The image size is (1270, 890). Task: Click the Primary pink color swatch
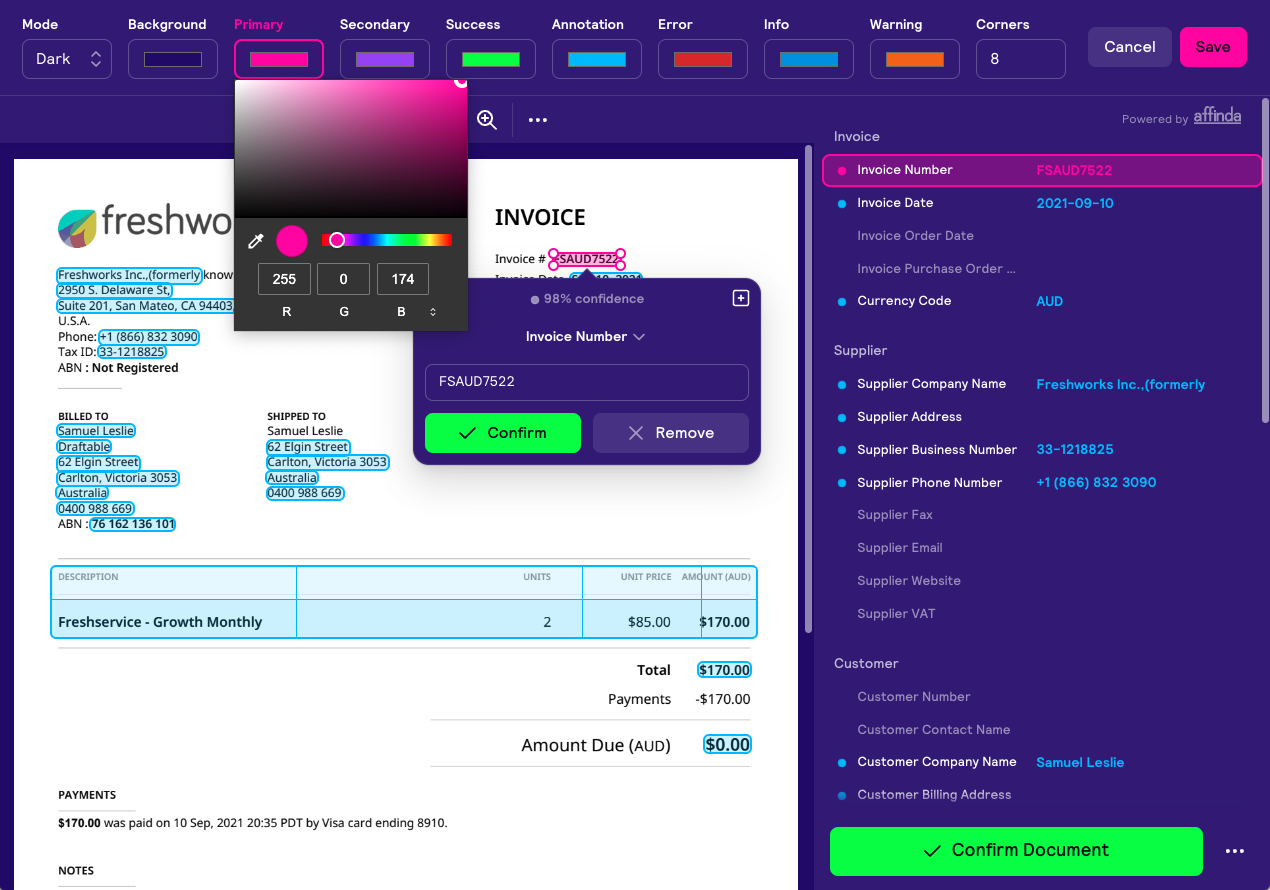coord(279,59)
